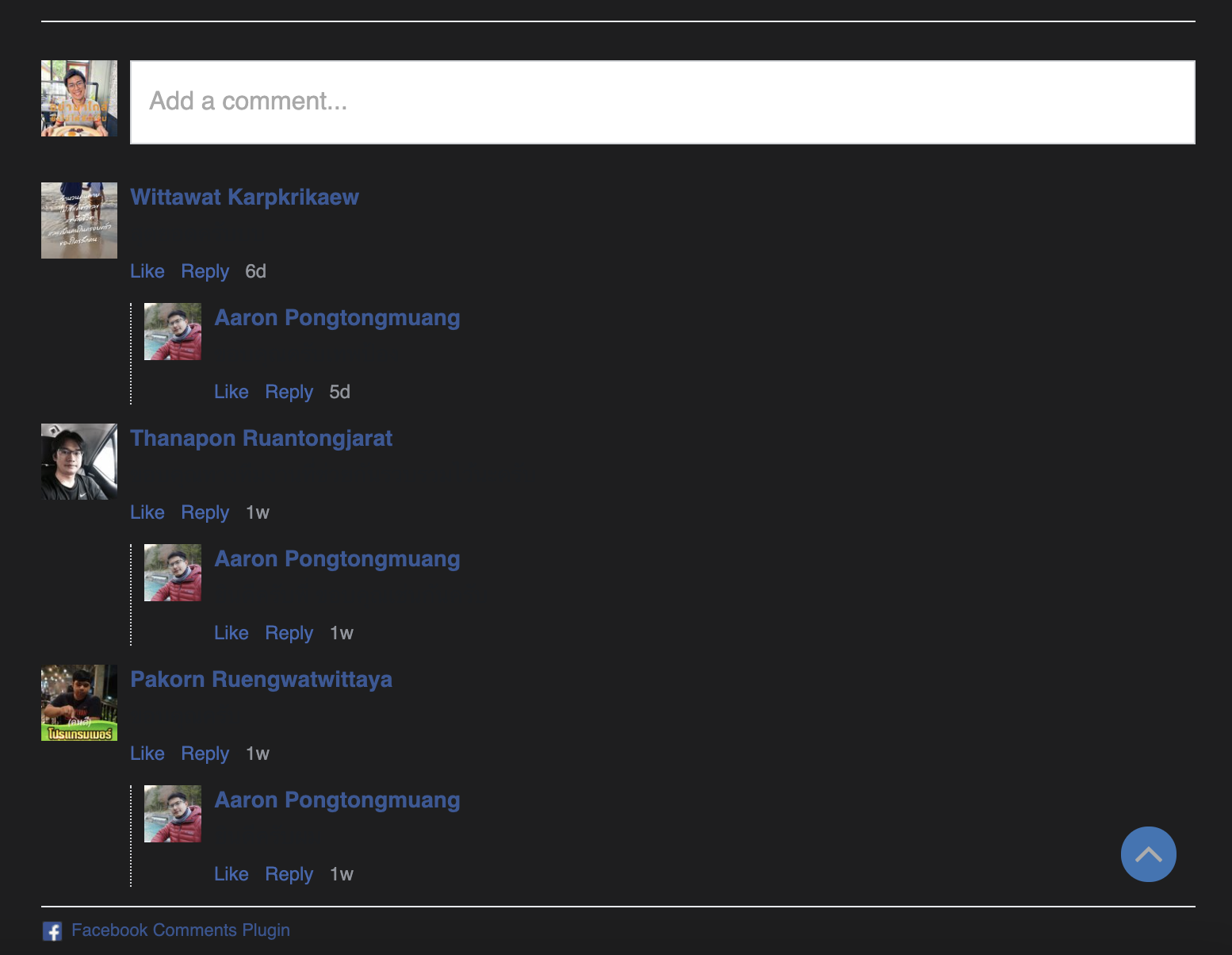Like Pakorn Ruengwatwittaya's comment

147,754
